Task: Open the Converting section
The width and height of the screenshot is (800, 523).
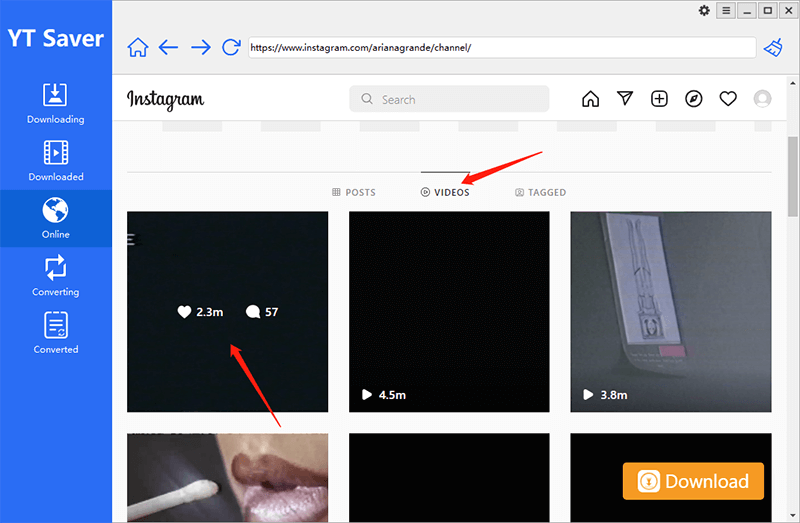Action: point(56,276)
